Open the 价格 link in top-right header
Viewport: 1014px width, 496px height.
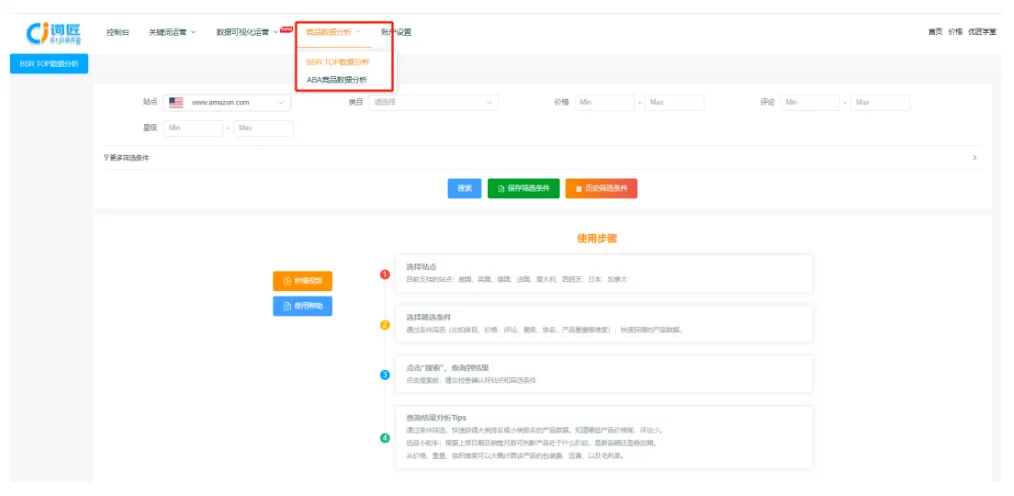point(955,32)
